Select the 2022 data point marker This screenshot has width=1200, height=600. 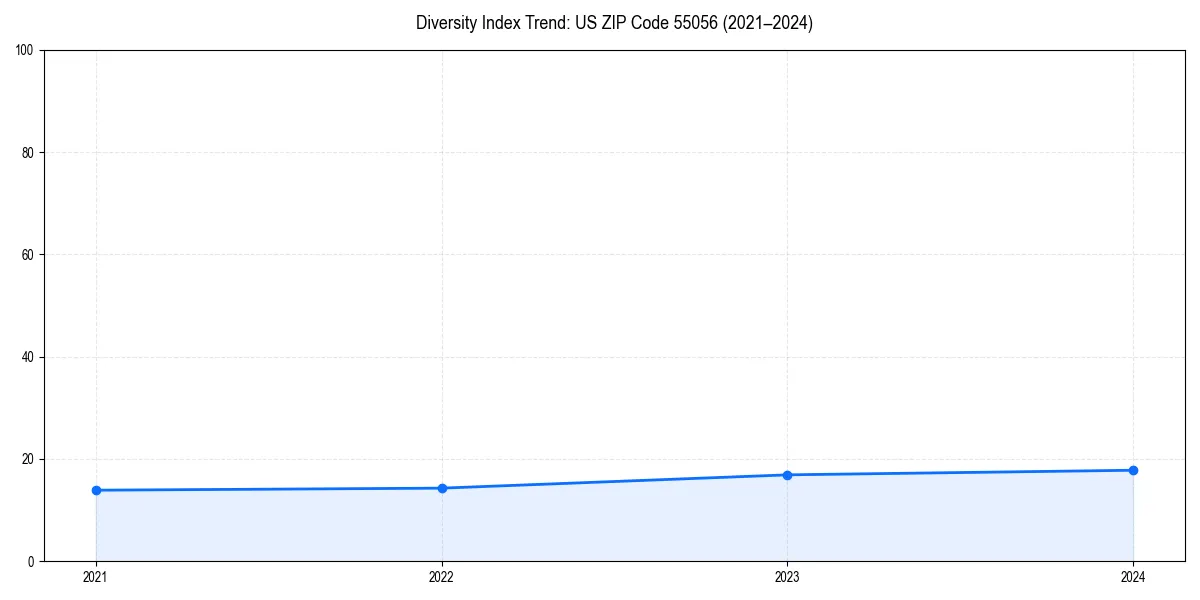442,487
